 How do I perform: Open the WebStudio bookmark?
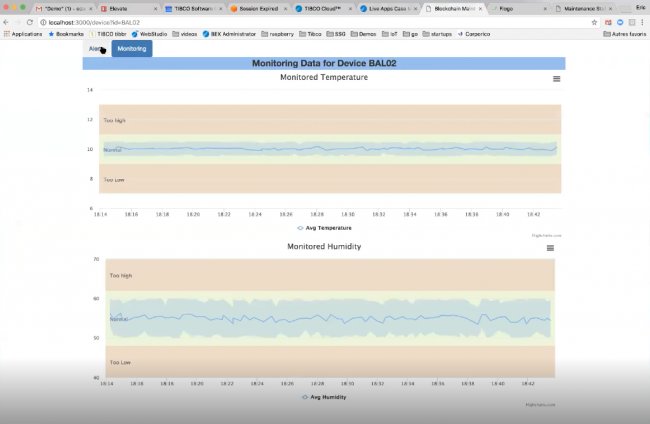pyautogui.click(x=149, y=34)
